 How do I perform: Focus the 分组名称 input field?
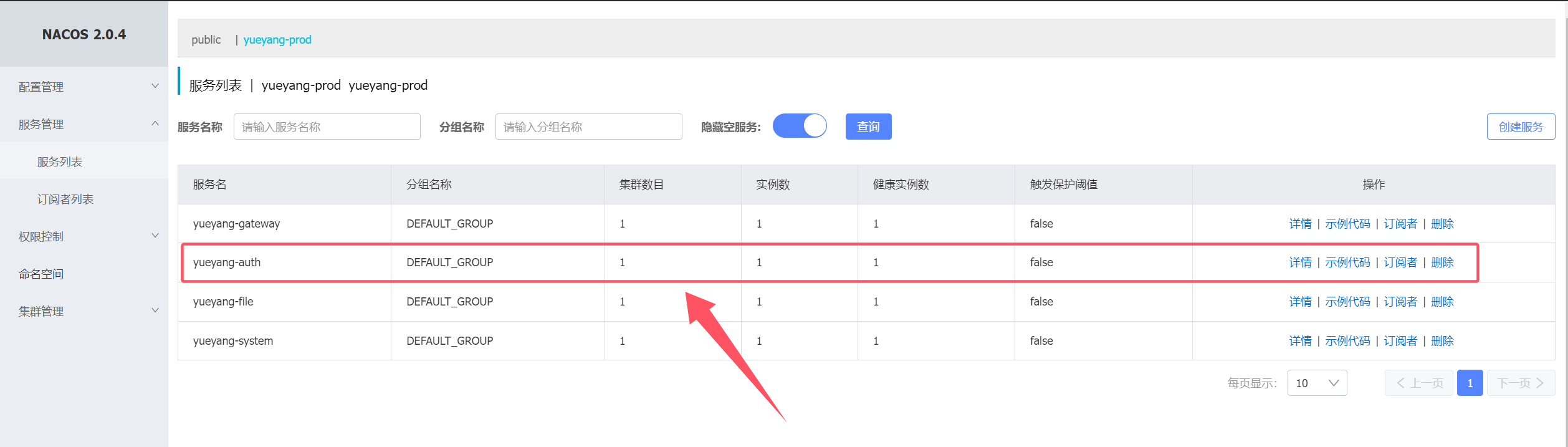tap(588, 127)
